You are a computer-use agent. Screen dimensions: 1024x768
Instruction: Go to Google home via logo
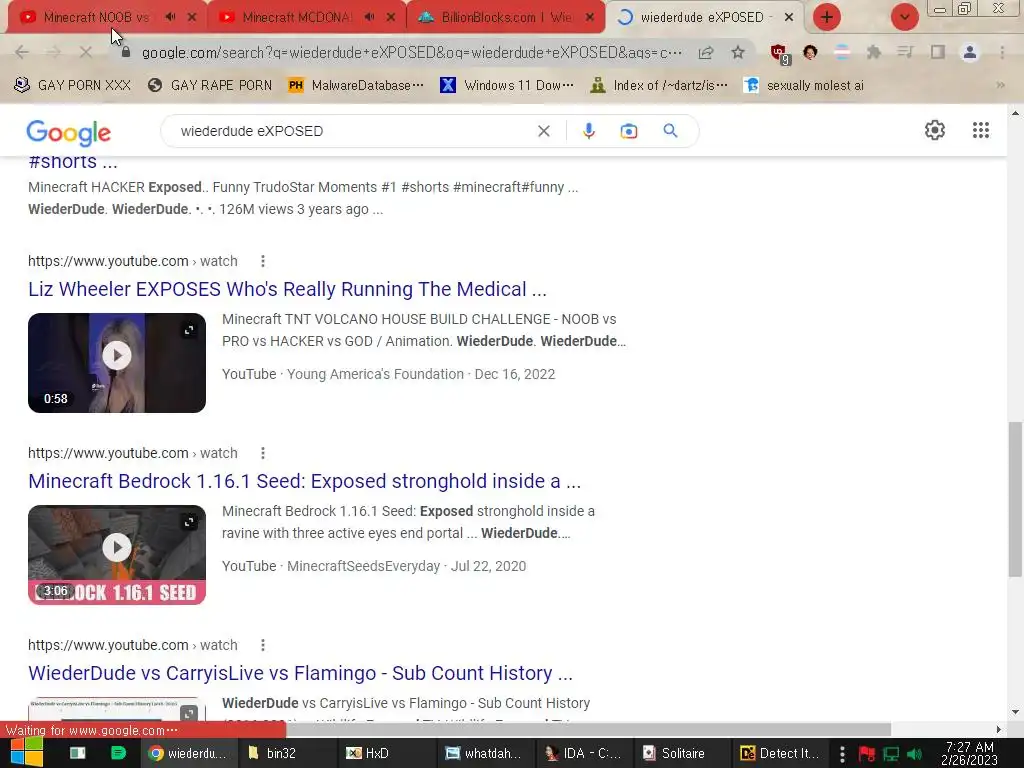coord(69,133)
